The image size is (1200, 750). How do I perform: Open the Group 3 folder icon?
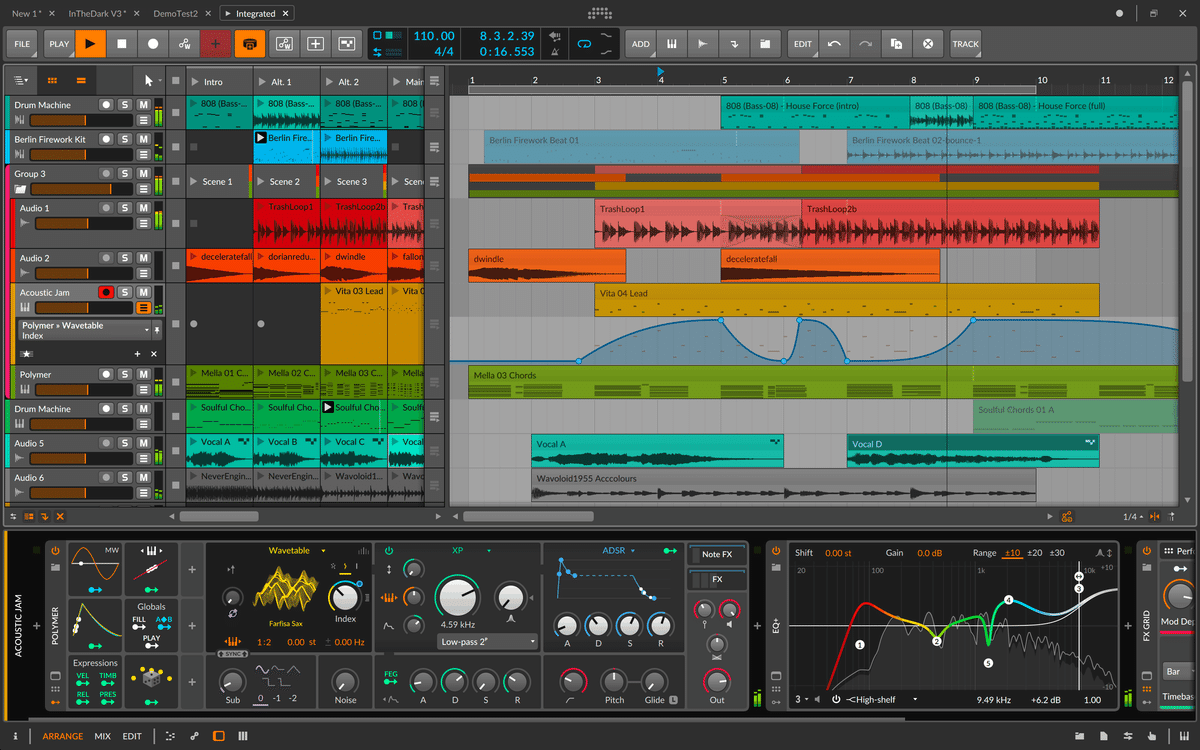(21, 189)
